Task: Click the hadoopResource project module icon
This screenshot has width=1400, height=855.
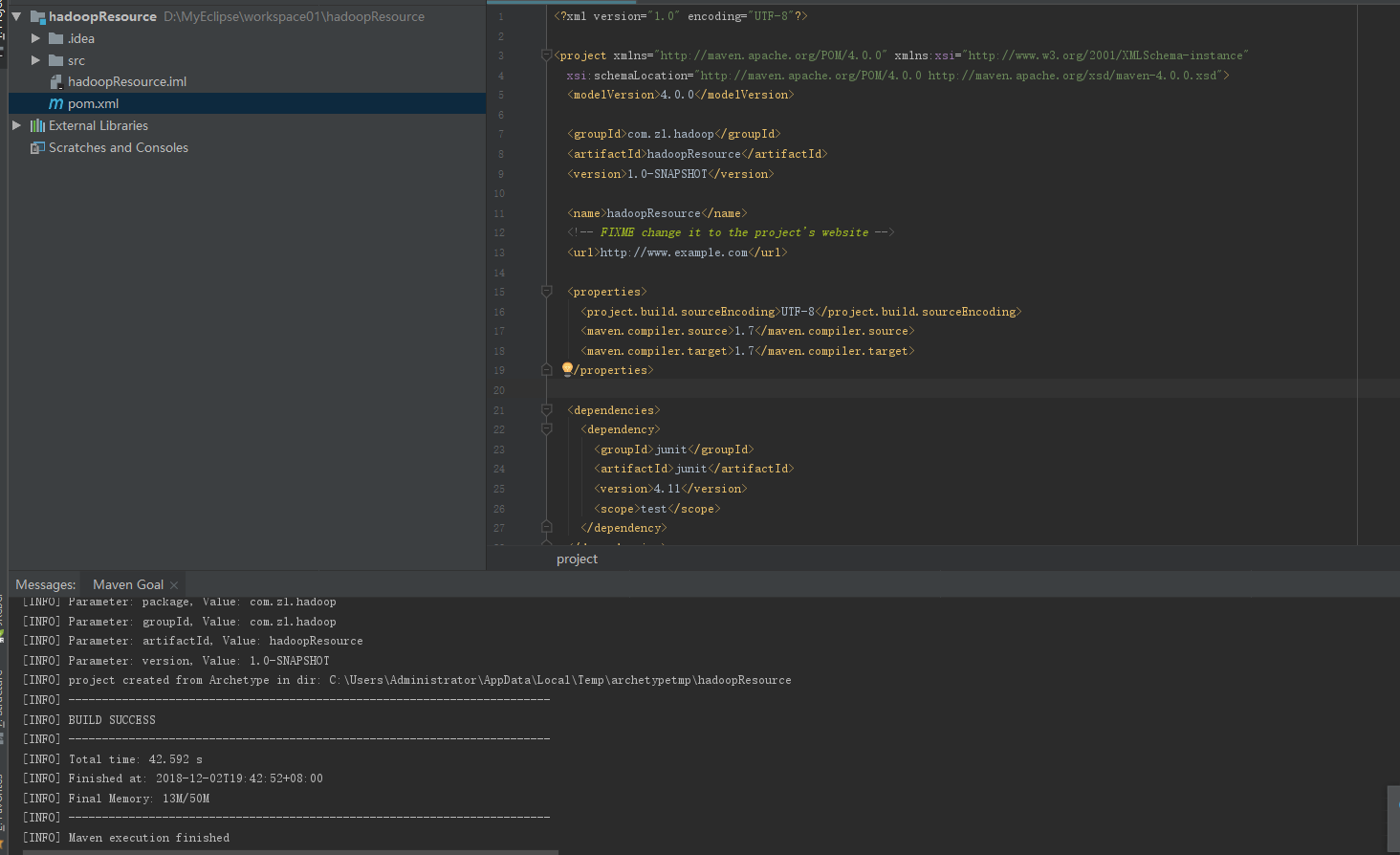Action: 37,16
